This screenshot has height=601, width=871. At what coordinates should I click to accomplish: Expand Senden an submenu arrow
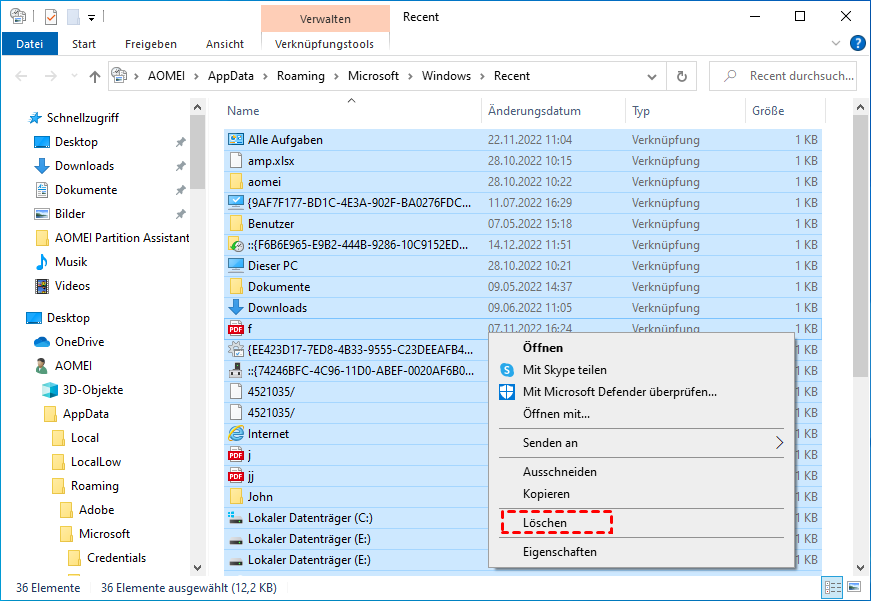(779, 443)
